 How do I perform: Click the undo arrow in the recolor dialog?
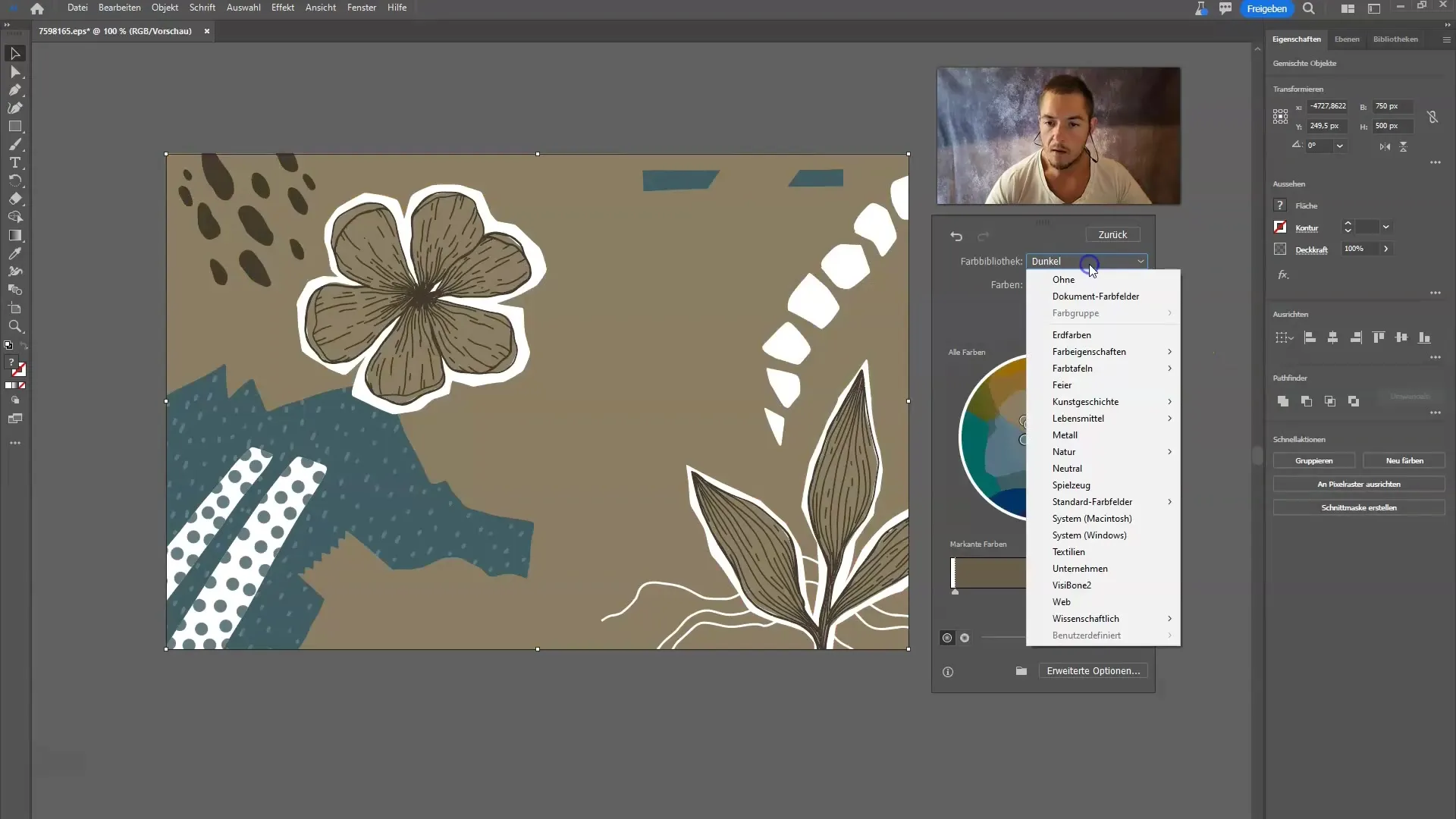(x=956, y=236)
